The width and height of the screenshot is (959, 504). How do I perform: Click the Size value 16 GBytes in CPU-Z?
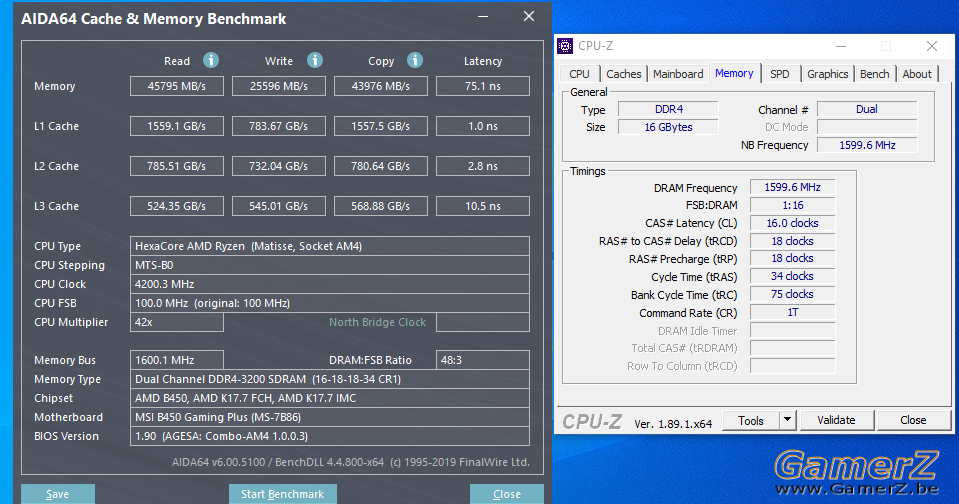(668, 127)
